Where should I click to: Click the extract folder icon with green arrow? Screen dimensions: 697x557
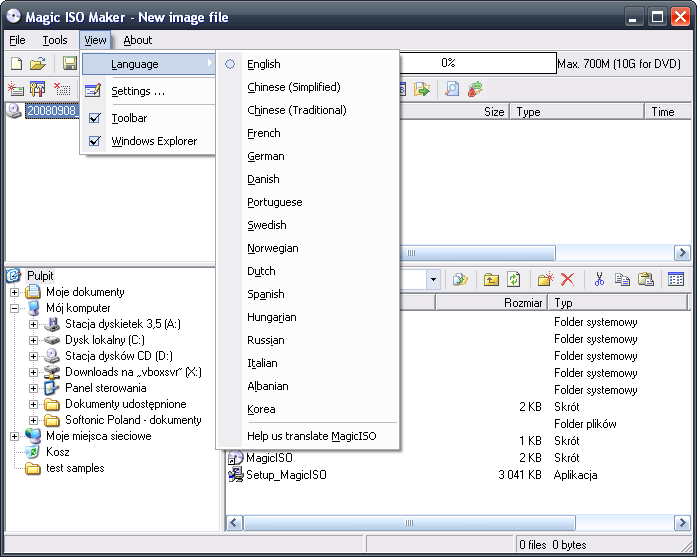click(x=422, y=89)
